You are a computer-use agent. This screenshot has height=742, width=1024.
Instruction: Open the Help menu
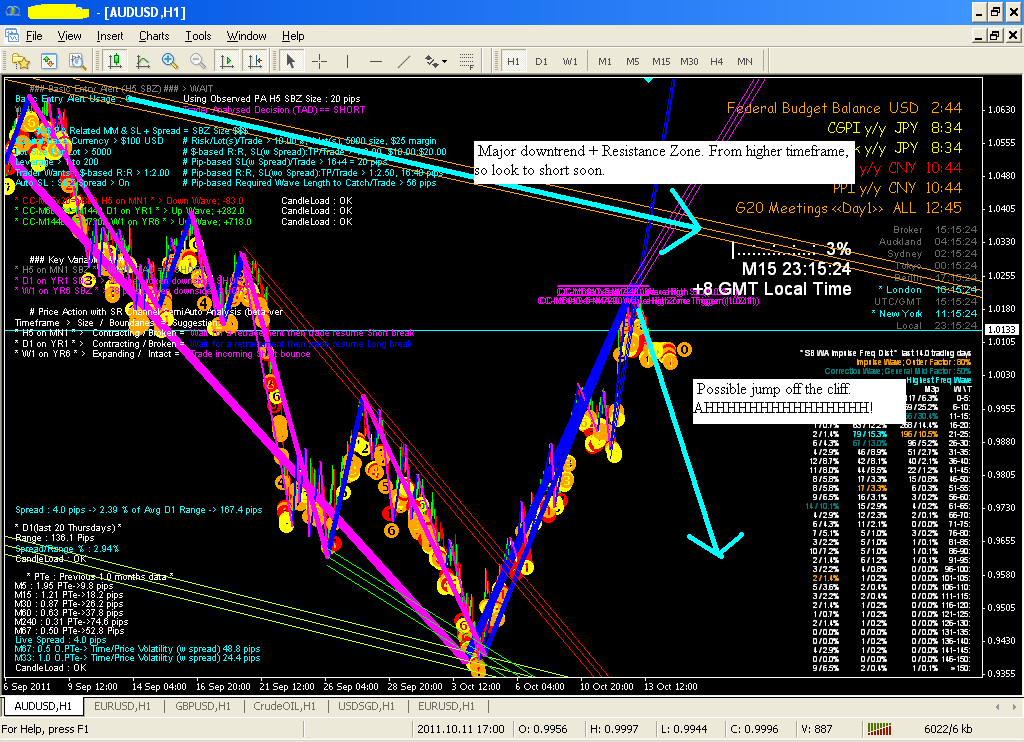tap(293, 36)
